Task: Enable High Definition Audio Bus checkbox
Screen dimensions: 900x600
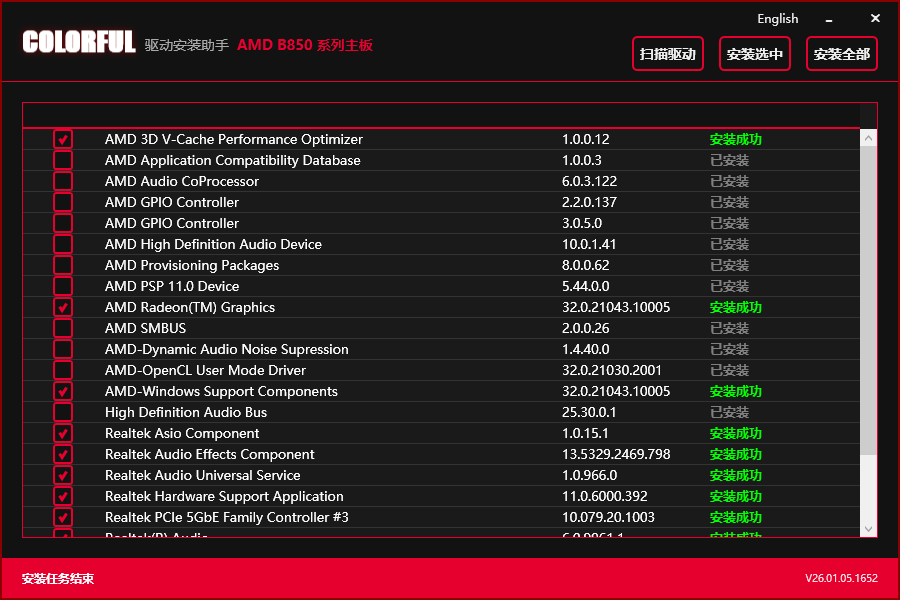Action: [63, 412]
